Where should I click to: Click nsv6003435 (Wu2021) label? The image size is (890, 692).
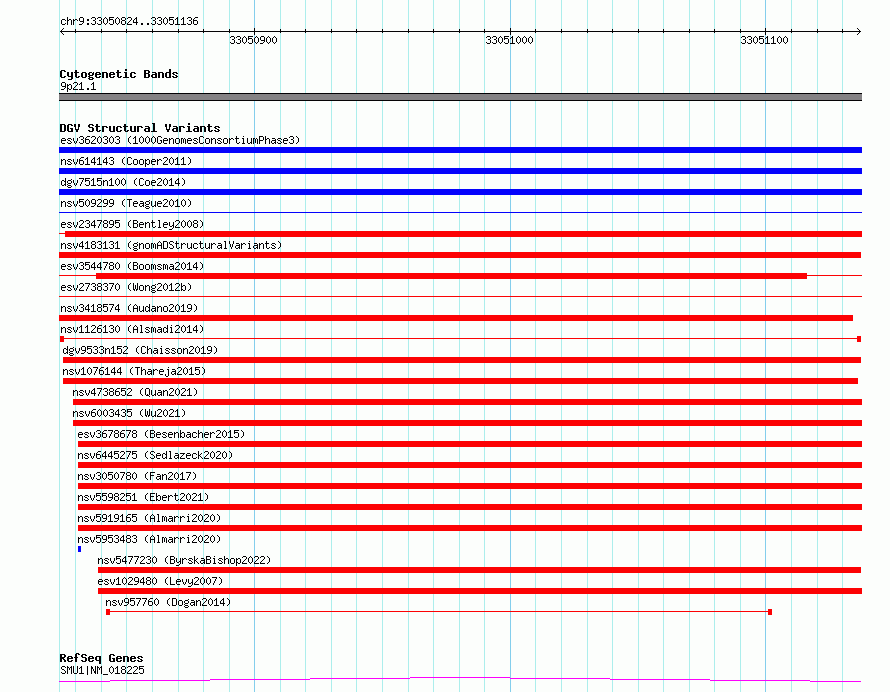tap(129, 413)
